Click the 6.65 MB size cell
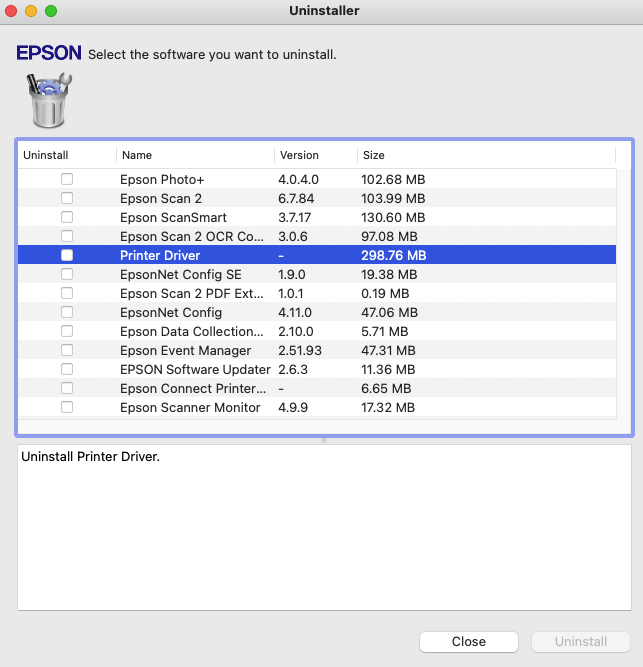Screen dimensions: 643x667 [386, 388]
